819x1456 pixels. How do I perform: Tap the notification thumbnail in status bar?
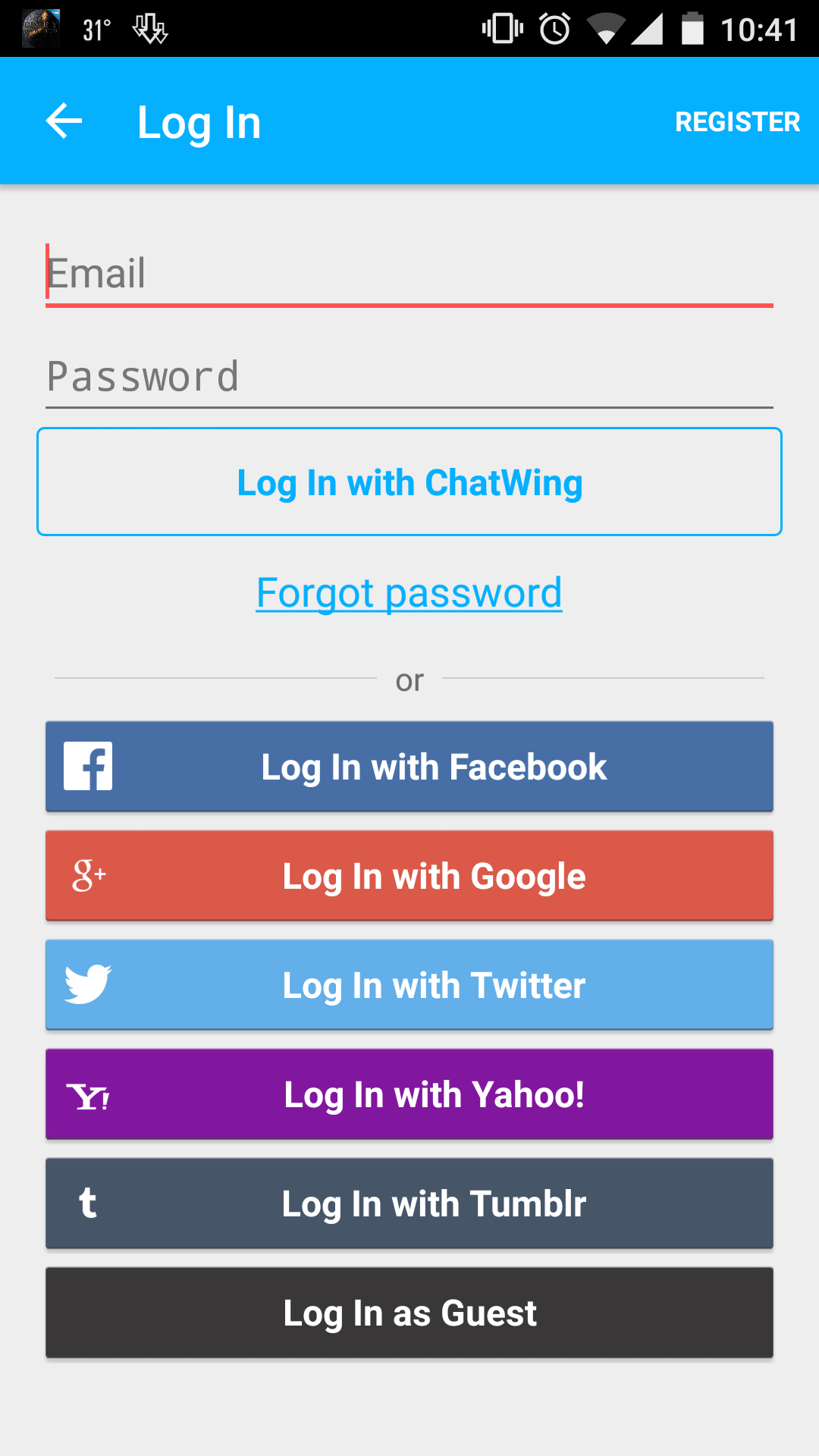[41, 29]
